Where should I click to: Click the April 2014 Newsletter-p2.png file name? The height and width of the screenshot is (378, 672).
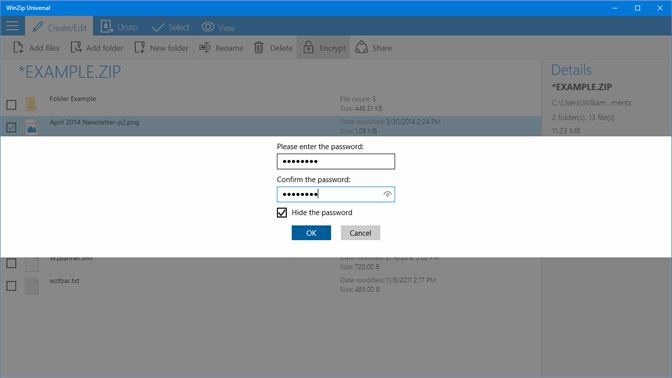94,122
